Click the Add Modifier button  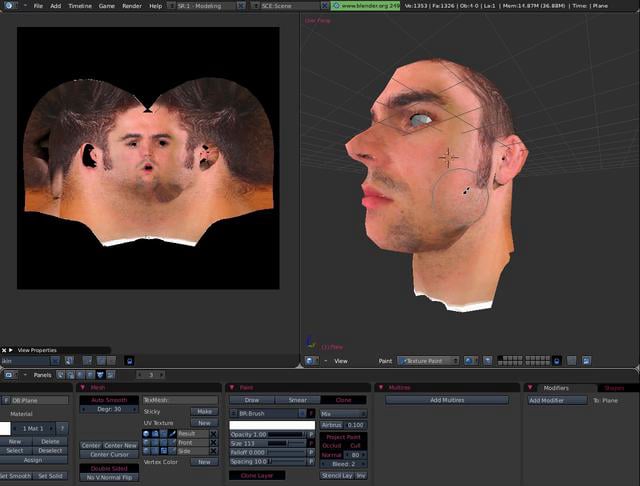[x=558, y=400]
